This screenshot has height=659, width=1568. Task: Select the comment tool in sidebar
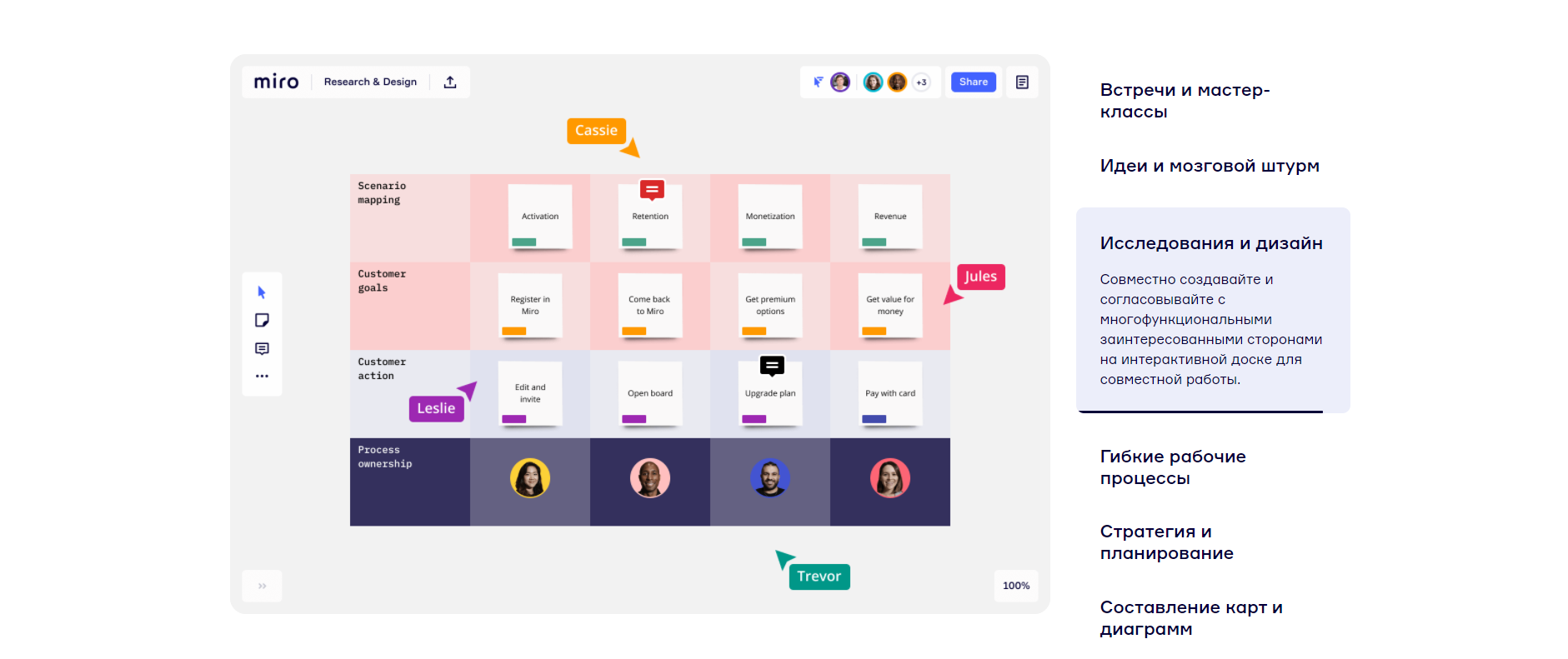[x=262, y=348]
